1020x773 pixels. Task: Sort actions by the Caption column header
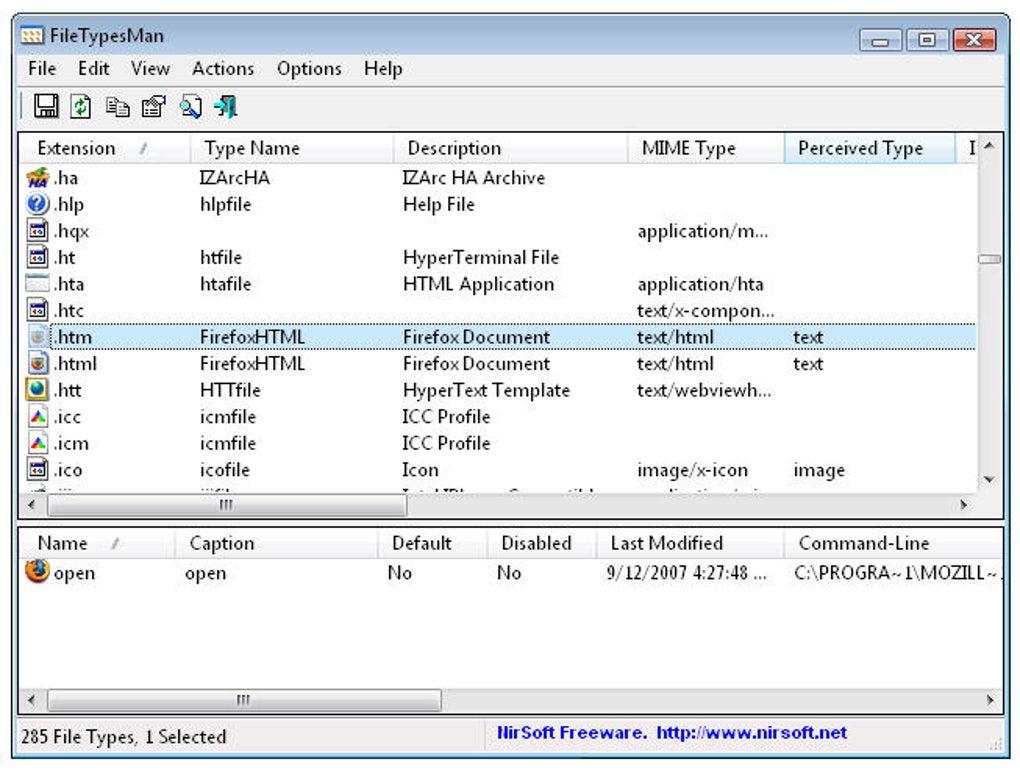coord(276,543)
